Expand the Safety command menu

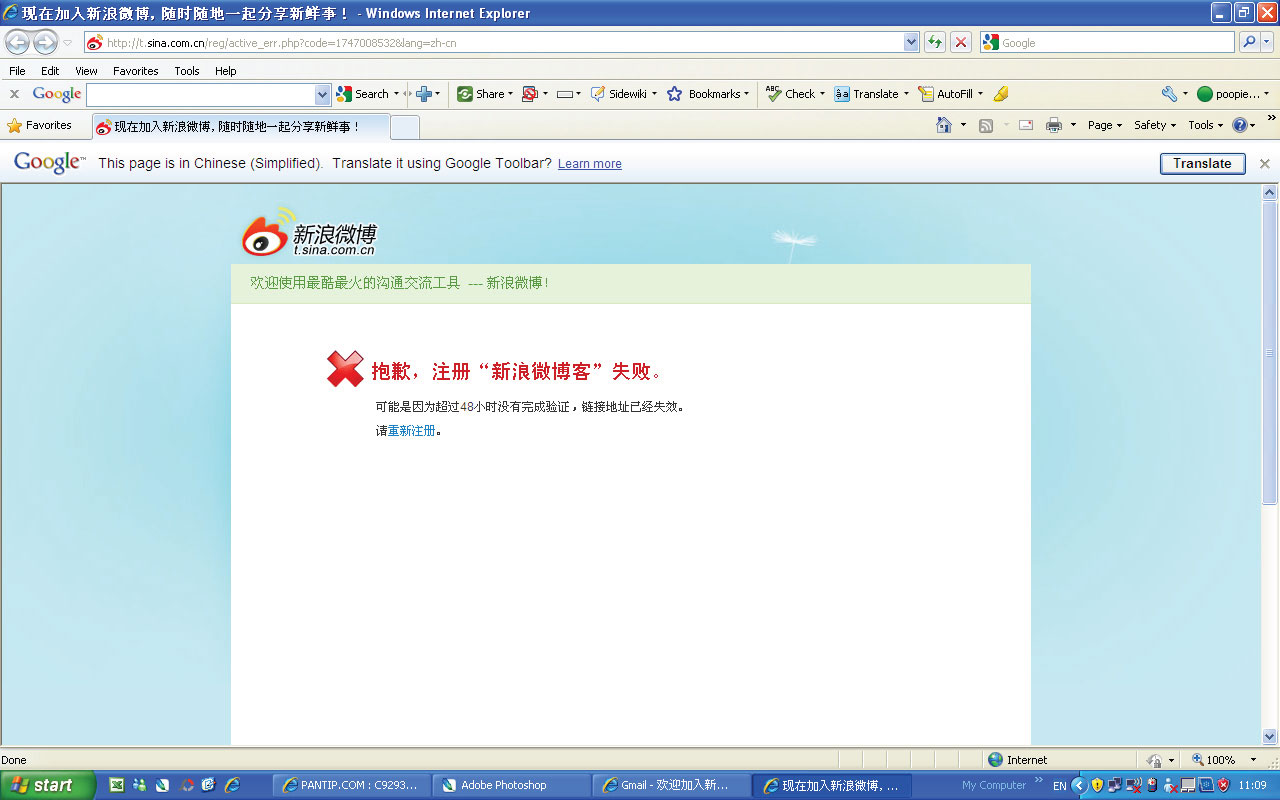[1156, 125]
